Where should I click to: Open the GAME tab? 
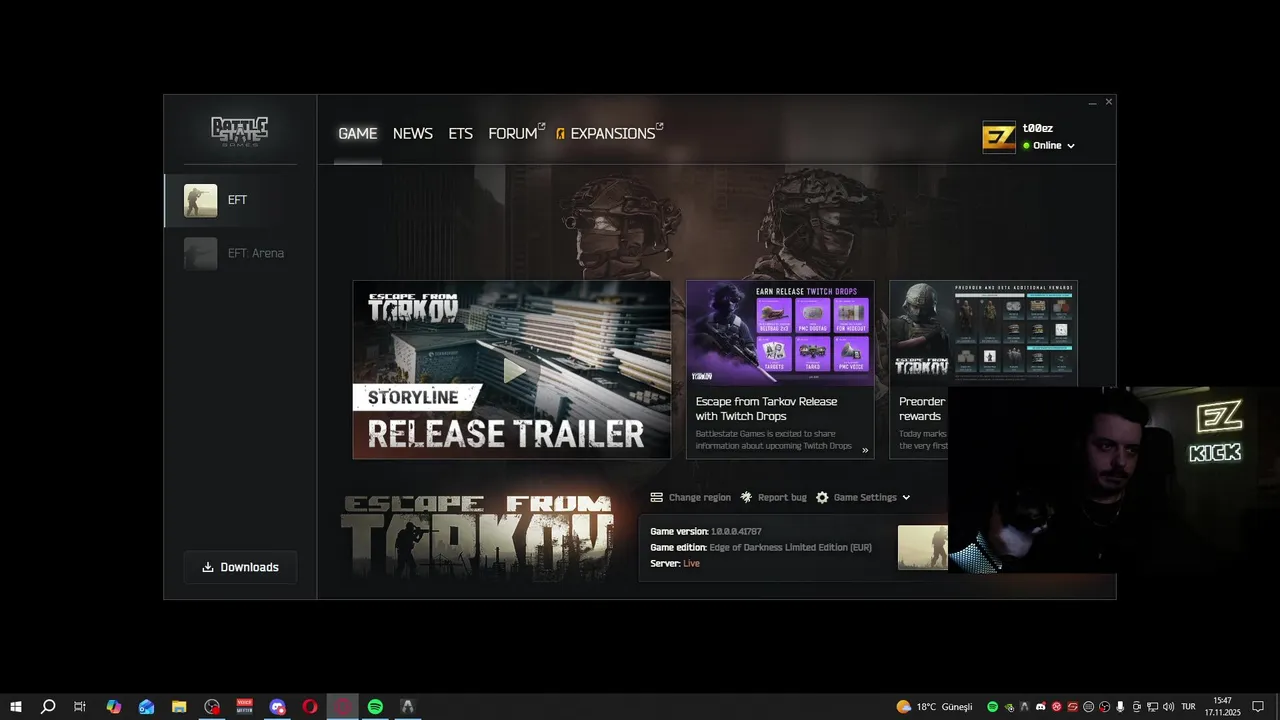(x=357, y=133)
